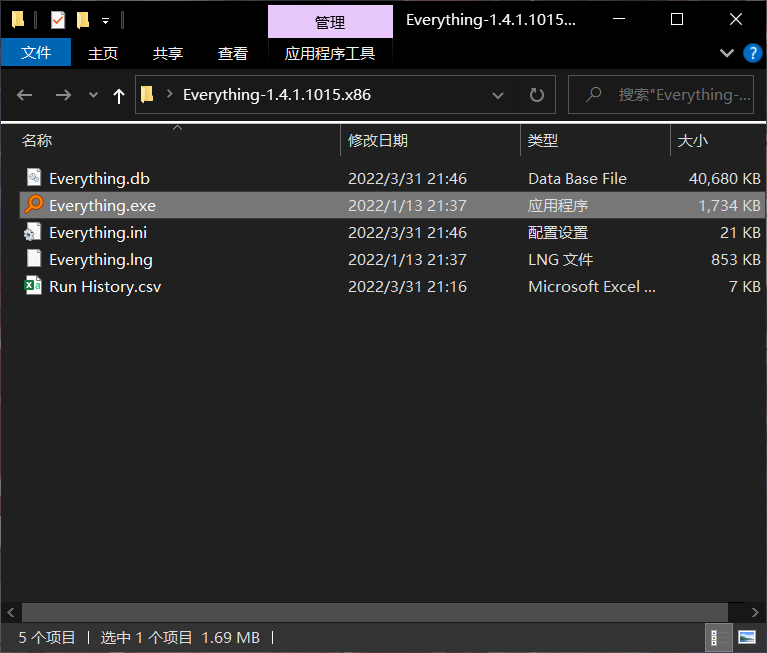Focus the 搜索 Everything search box
The width and height of the screenshot is (767, 653).
coord(661,94)
